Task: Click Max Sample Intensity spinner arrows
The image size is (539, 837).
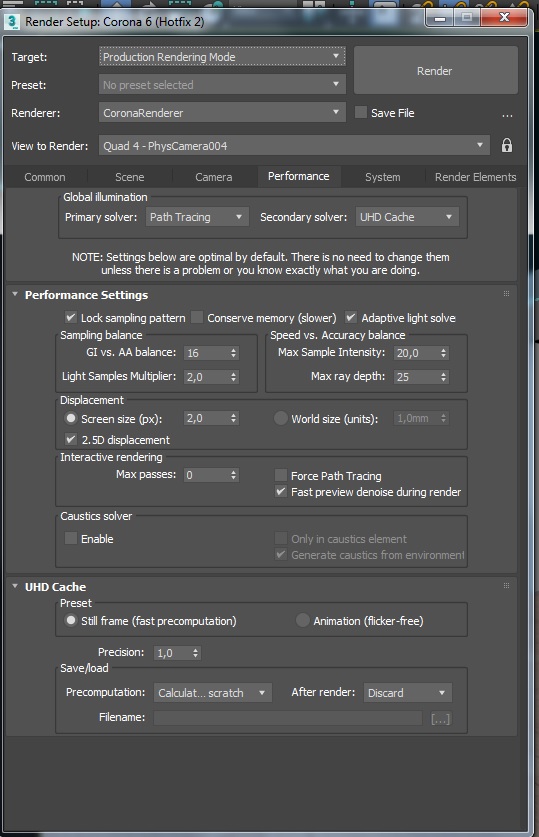Action: (x=443, y=353)
